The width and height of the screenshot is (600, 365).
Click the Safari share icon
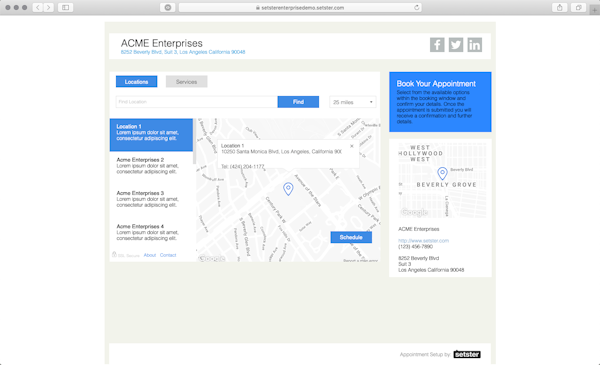pyautogui.click(x=559, y=7)
